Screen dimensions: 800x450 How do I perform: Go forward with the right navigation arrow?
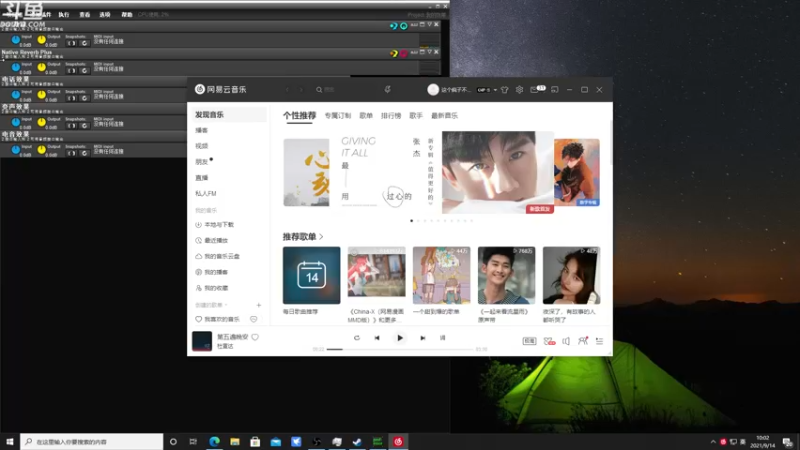(x=301, y=90)
